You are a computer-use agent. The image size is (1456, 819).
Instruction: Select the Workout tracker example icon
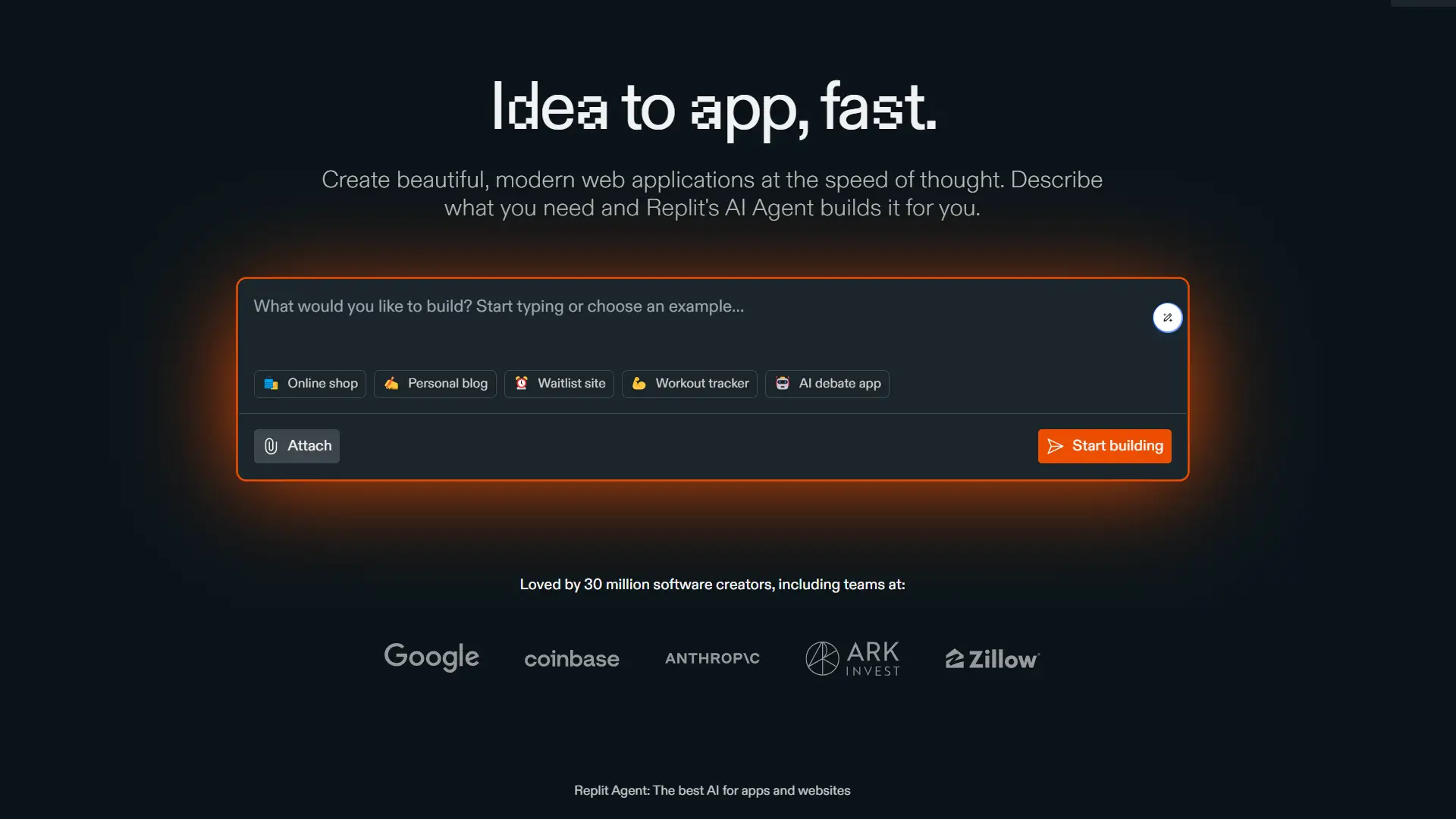click(x=638, y=383)
